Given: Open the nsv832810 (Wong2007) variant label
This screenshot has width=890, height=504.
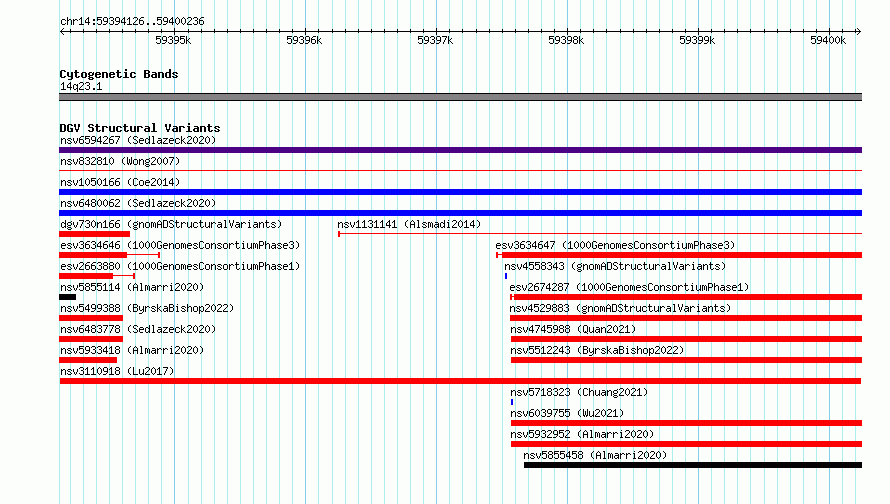Looking at the screenshot, I should click(x=120, y=161).
